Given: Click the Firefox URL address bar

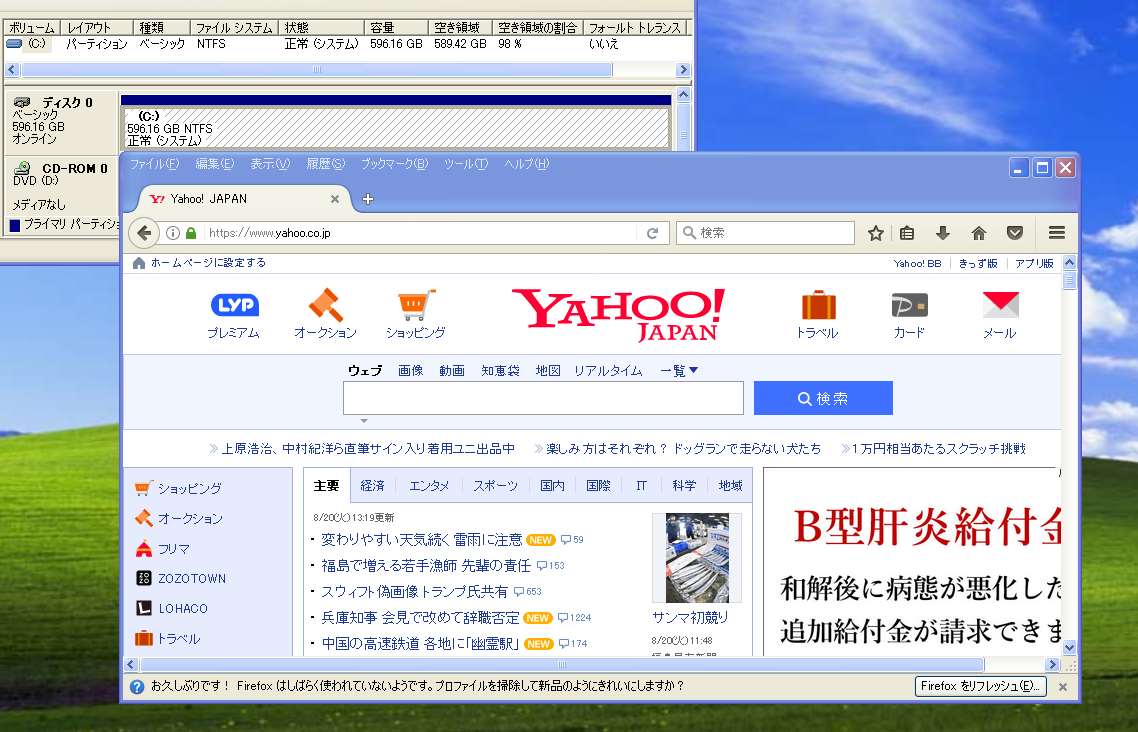Looking at the screenshot, I should pos(421,233).
